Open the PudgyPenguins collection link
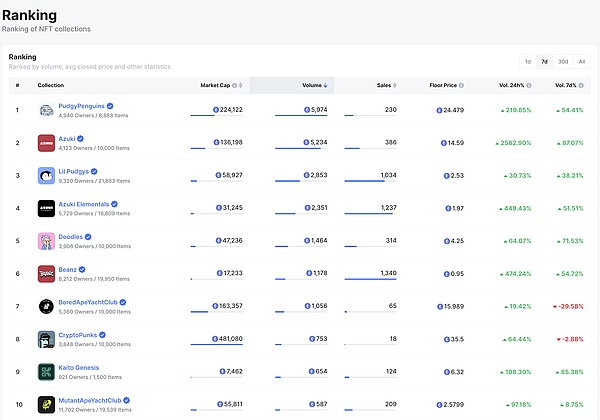 [82, 106]
